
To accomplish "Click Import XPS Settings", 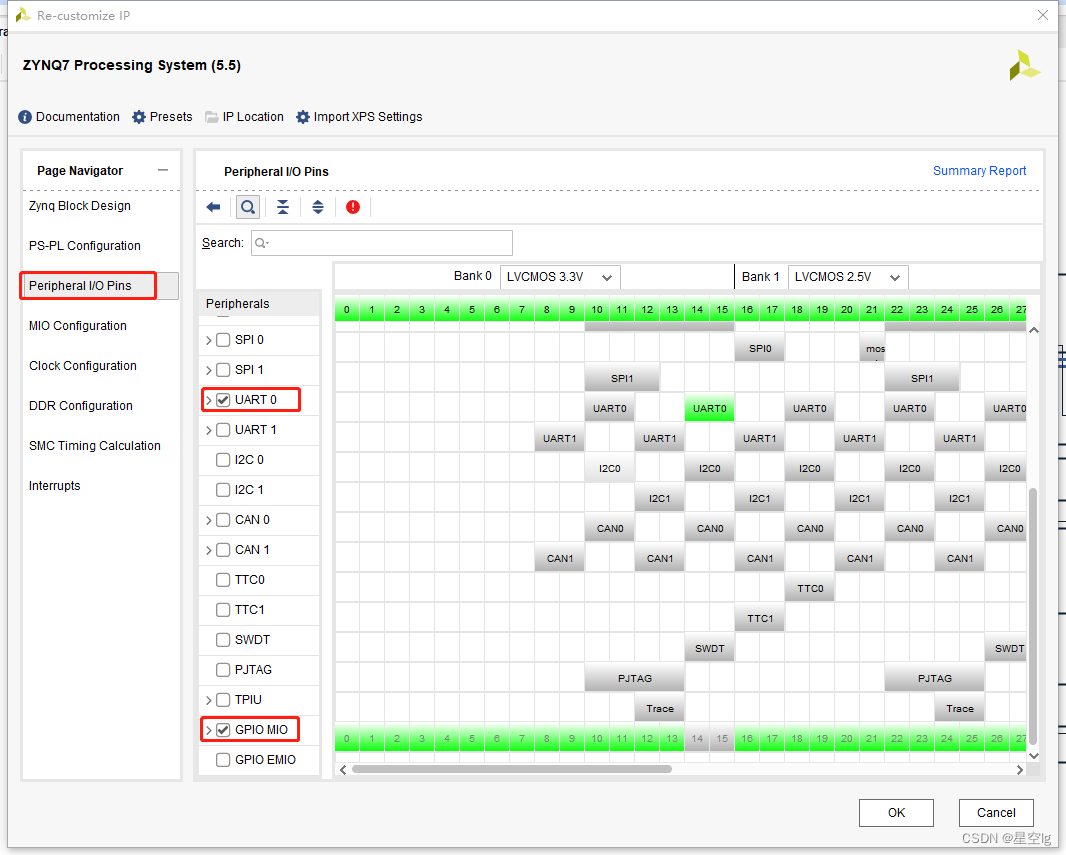I will 359,117.
